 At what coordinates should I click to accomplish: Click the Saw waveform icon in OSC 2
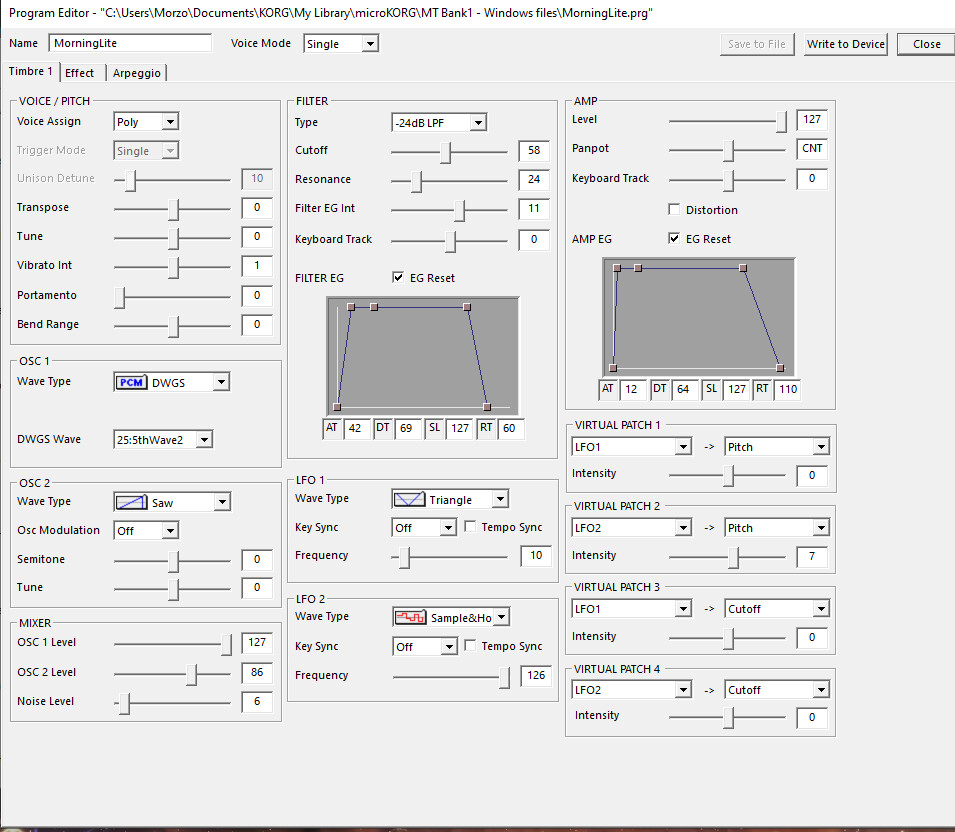[131, 502]
